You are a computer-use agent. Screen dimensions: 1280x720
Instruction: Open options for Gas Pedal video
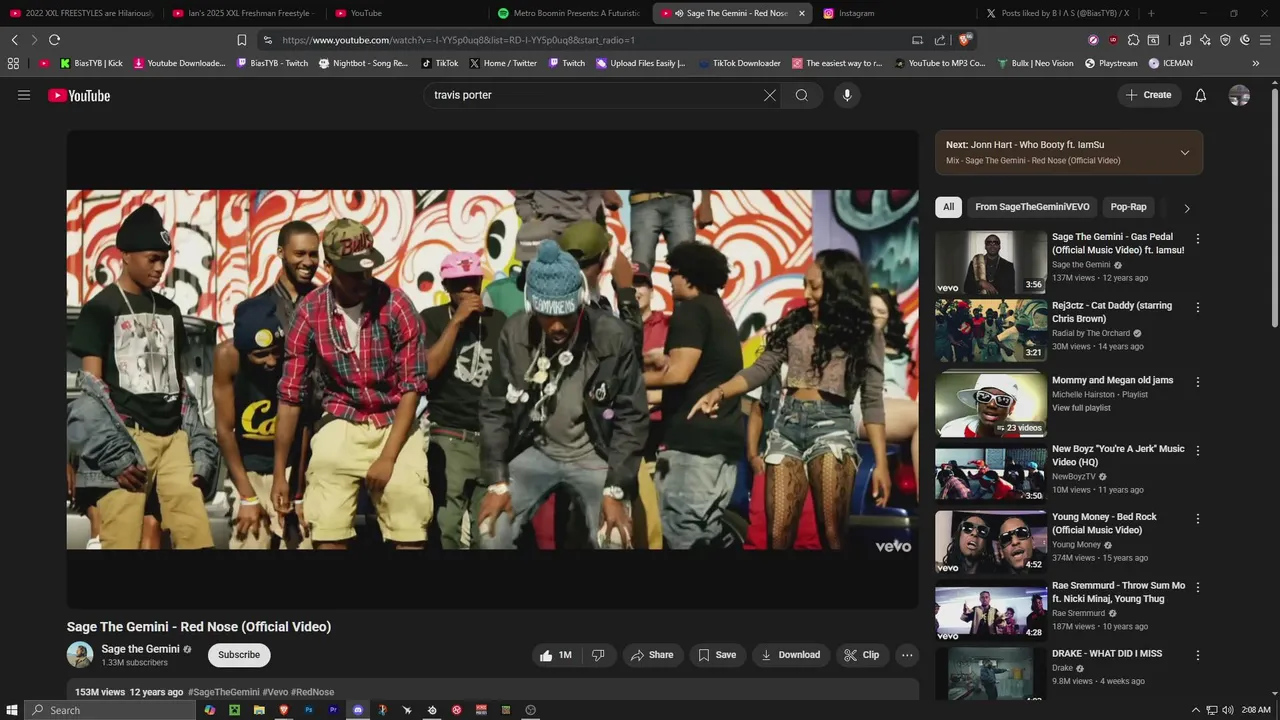pos(1197,239)
